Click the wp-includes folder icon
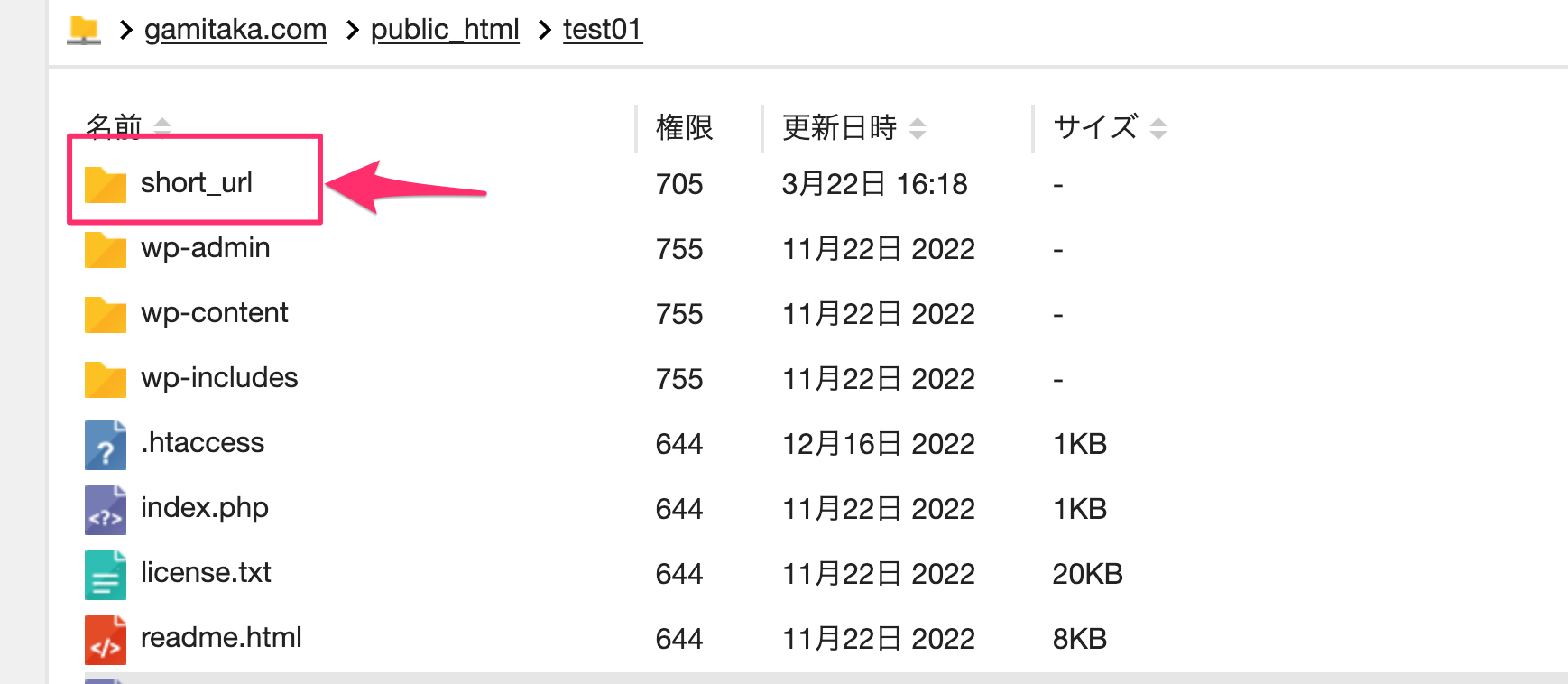The image size is (1568, 684). coord(105,379)
